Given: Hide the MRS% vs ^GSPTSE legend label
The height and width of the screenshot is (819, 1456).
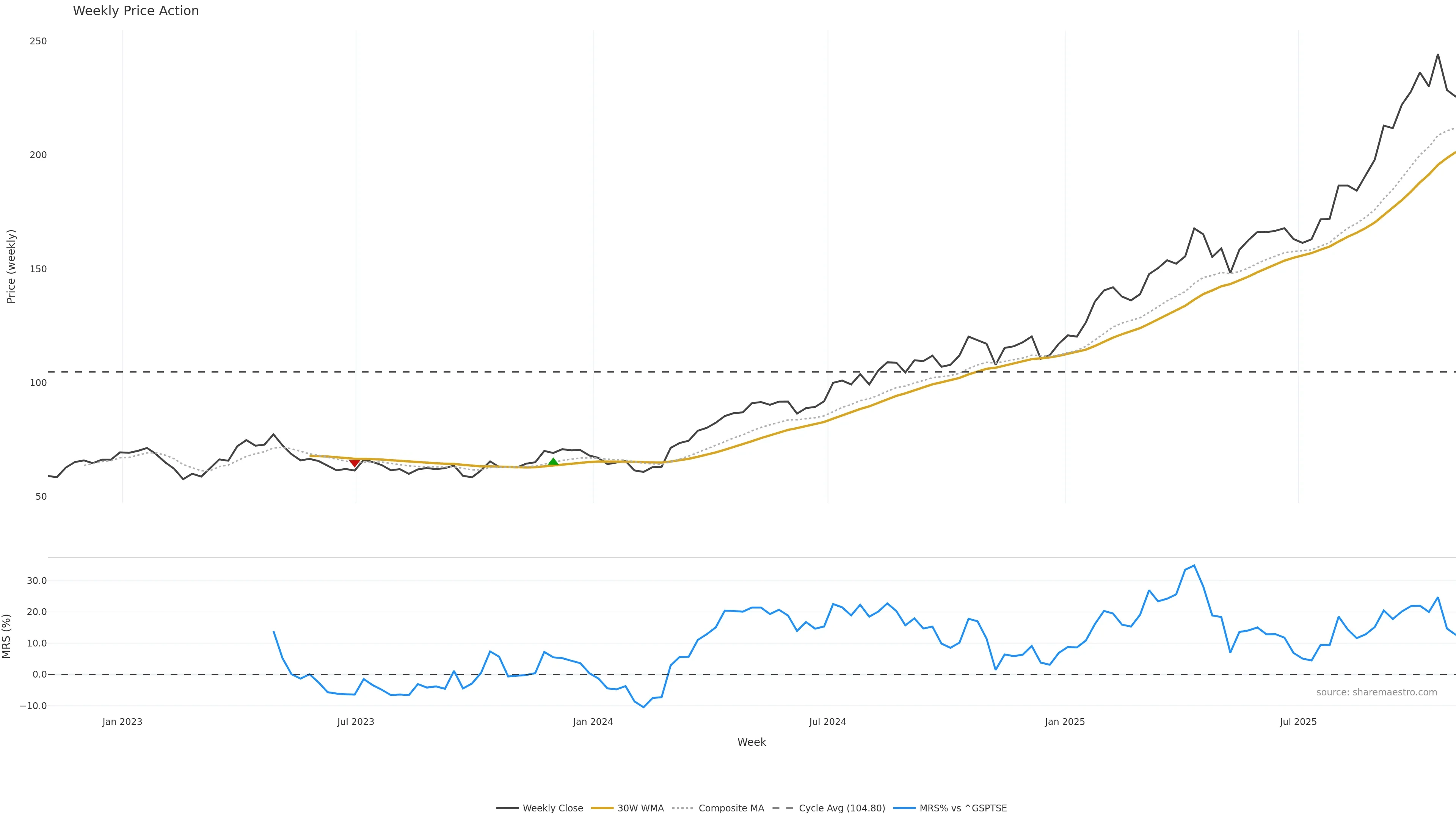Looking at the screenshot, I should click(963, 808).
